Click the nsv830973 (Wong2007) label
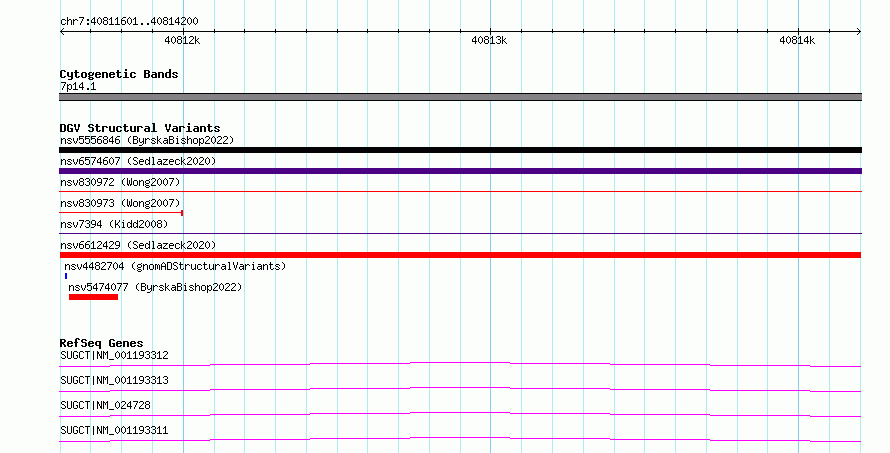 click(x=120, y=203)
